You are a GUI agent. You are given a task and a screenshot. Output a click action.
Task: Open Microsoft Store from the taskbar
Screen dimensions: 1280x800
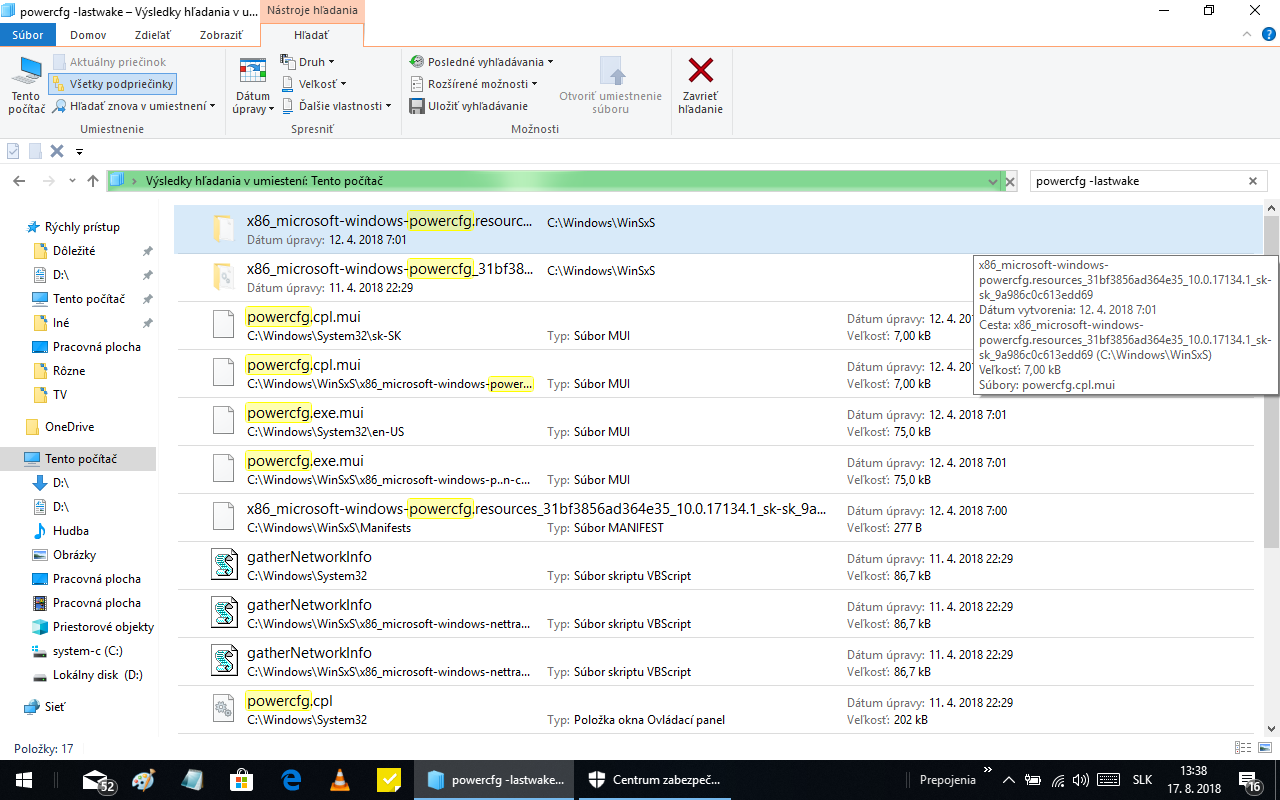(x=241, y=780)
